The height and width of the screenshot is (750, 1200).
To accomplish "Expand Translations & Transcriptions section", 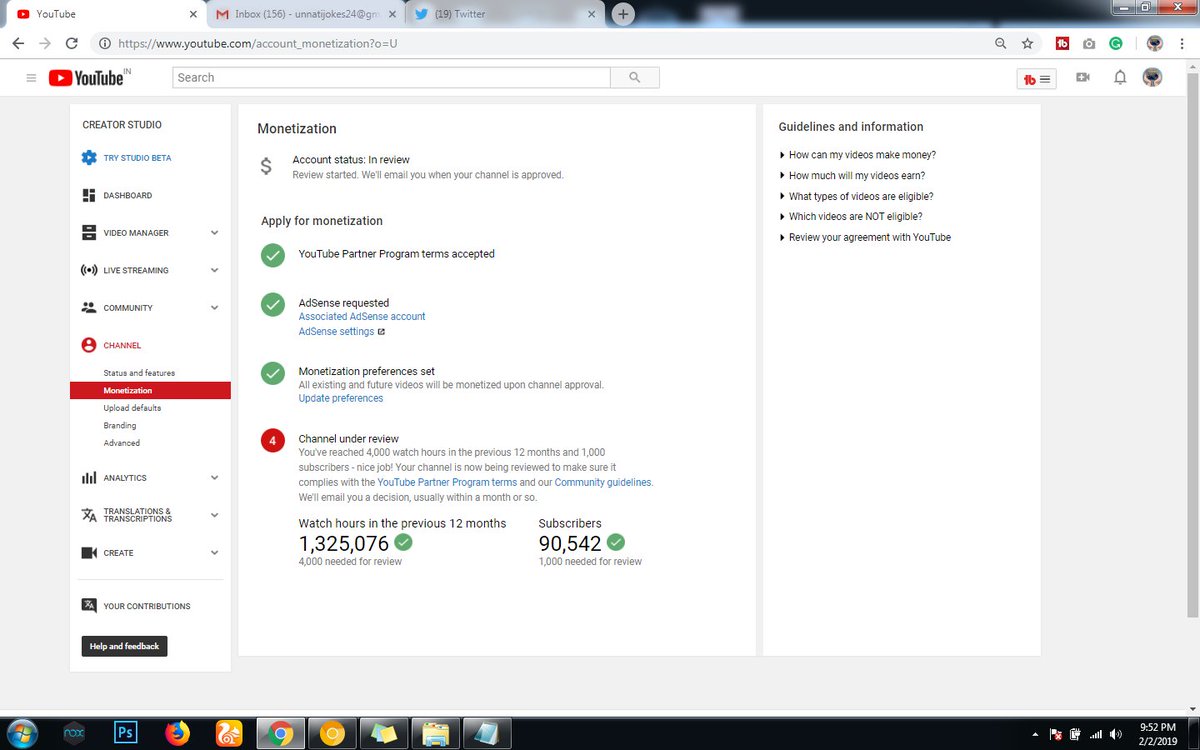I will [x=214, y=515].
